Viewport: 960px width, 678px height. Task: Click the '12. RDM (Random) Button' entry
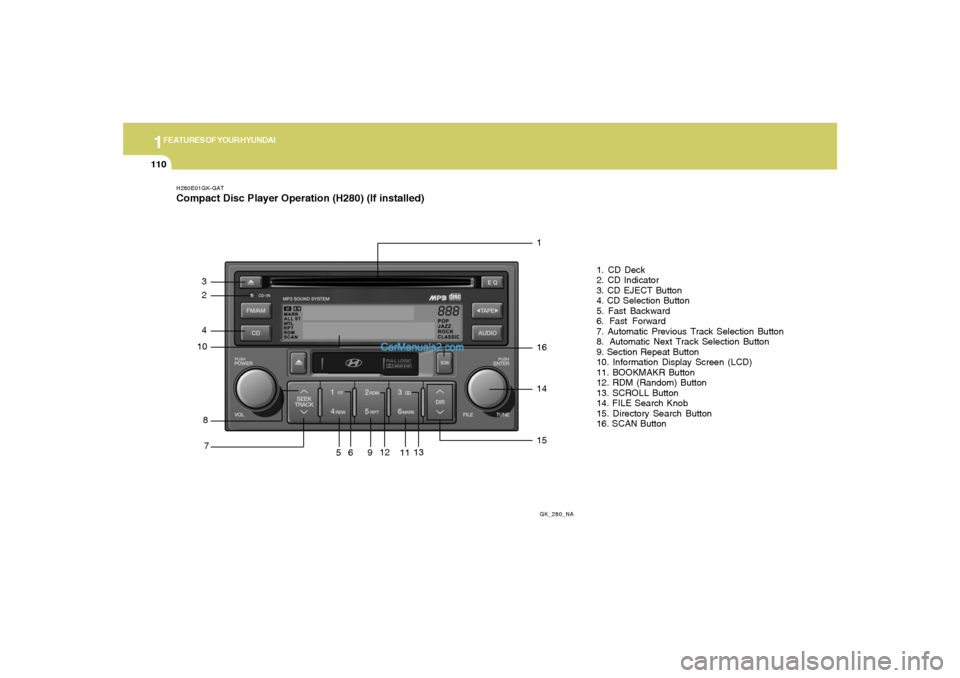click(x=651, y=383)
